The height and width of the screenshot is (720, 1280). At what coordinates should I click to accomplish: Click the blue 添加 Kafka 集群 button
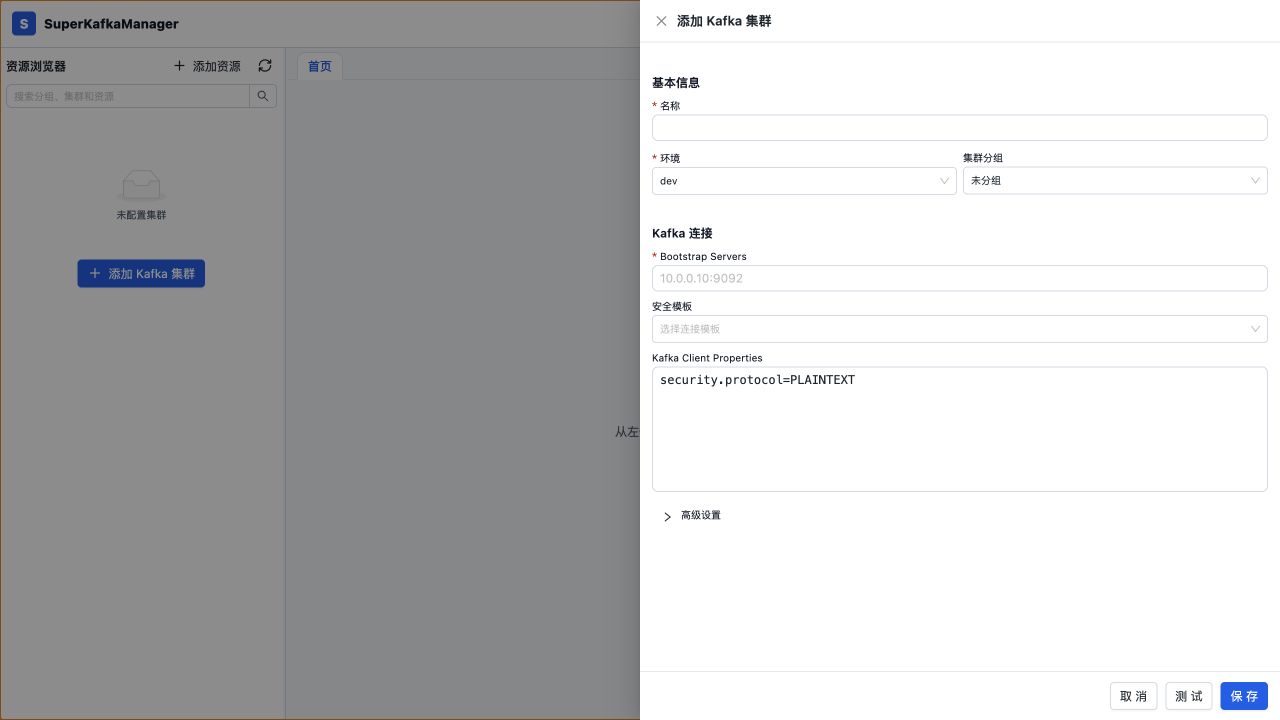141,273
